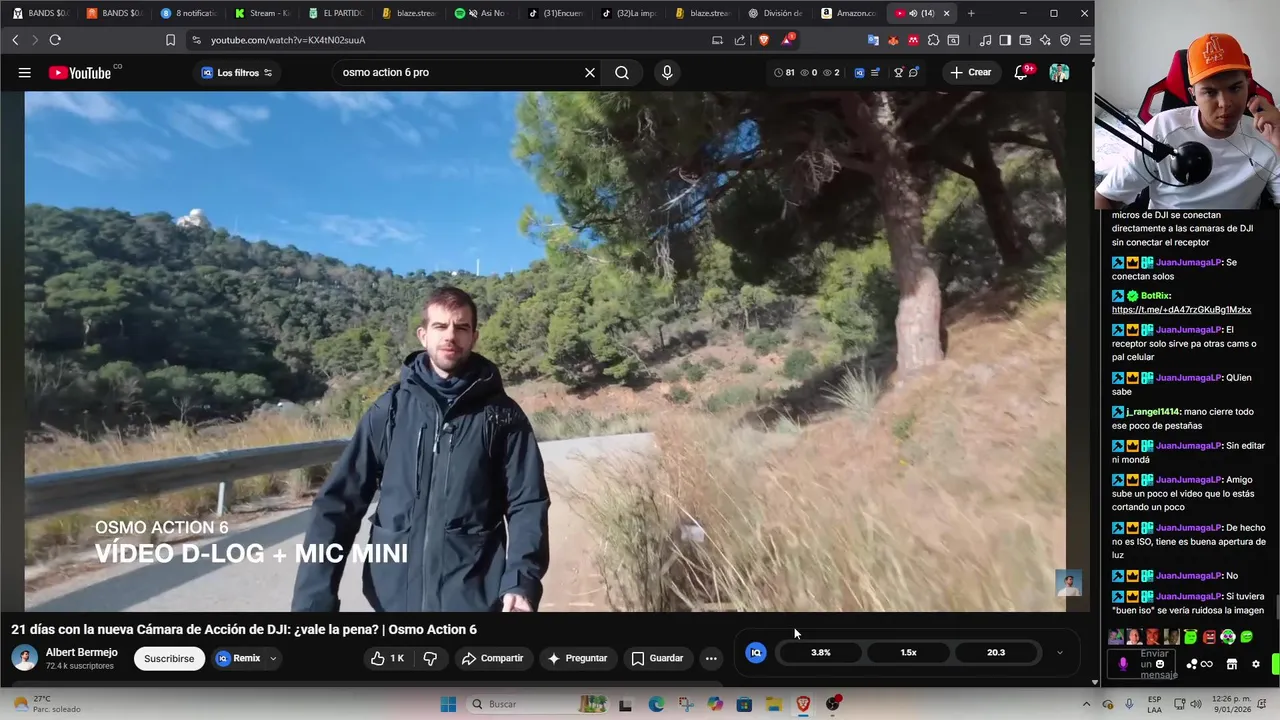Open the Albert Bermejo channel name link
The width and height of the screenshot is (1280, 720).
click(82, 652)
